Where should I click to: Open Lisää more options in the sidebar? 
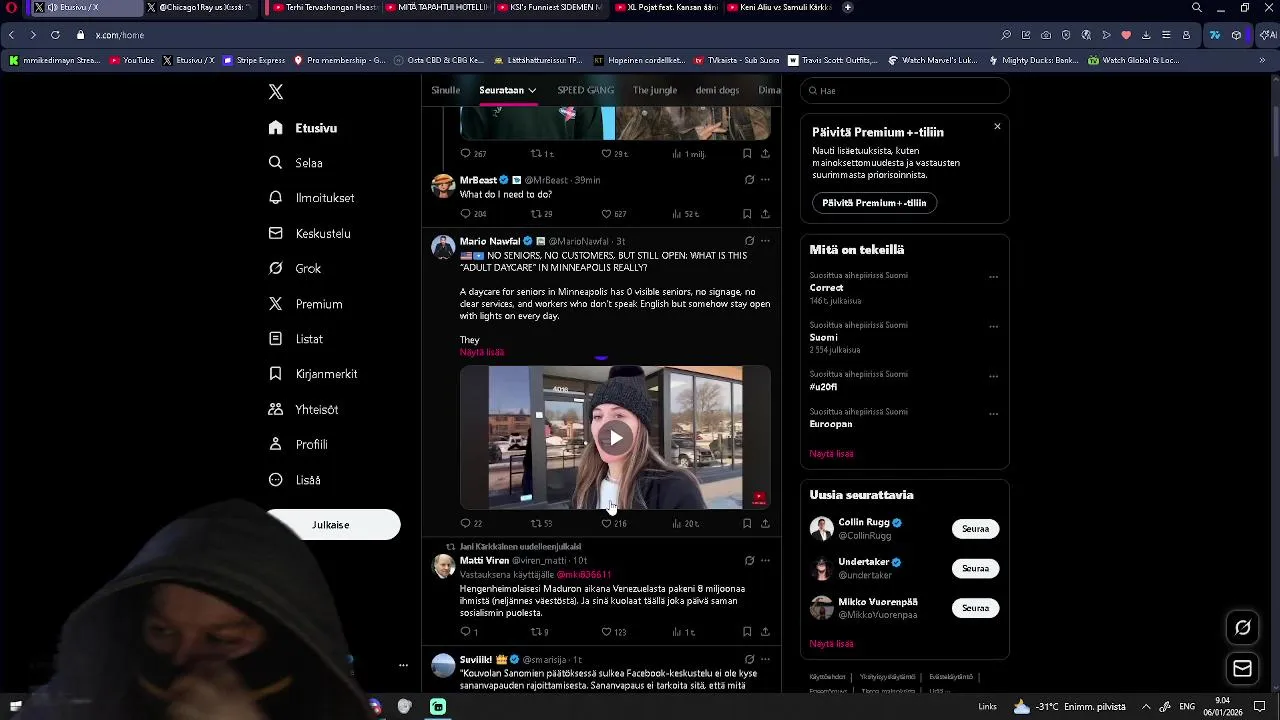pos(295,480)
